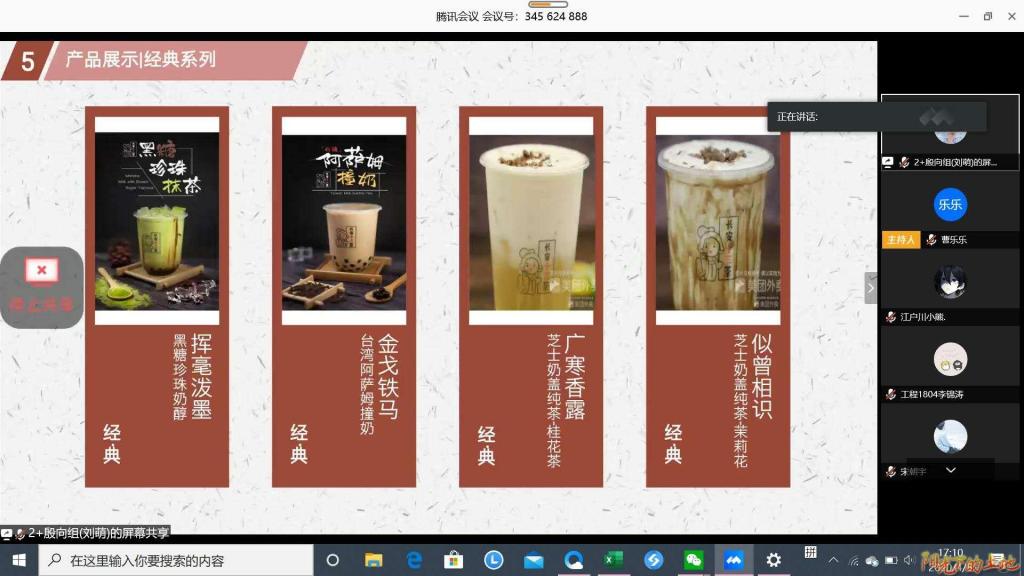This screenshot has width=1024, height=576.
Task: Open File Explorer from the taskbar
Action: (373, 560)
